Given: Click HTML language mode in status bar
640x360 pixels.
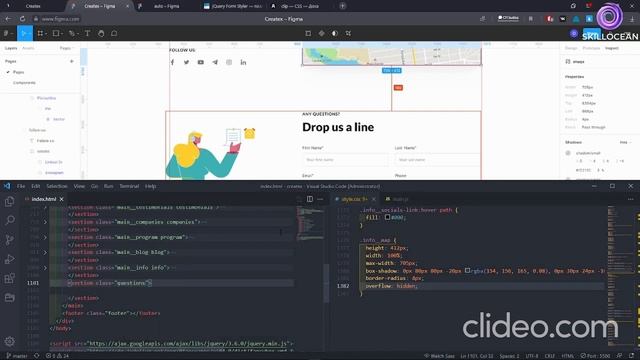Looking at the screenshot, I should [567, 356].
